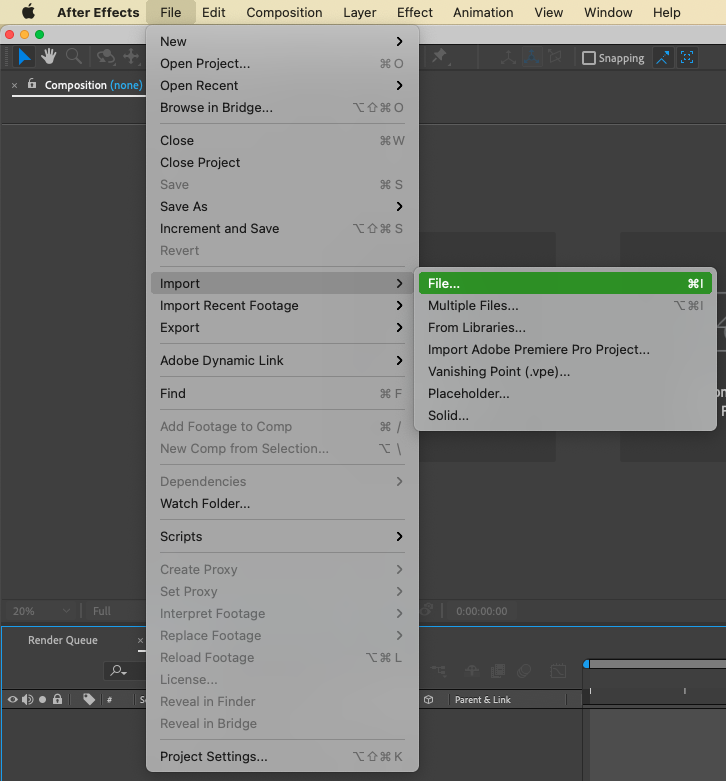Select the Hand tool
The width and height of the screenshot is (726, 781).
(49, 57)
